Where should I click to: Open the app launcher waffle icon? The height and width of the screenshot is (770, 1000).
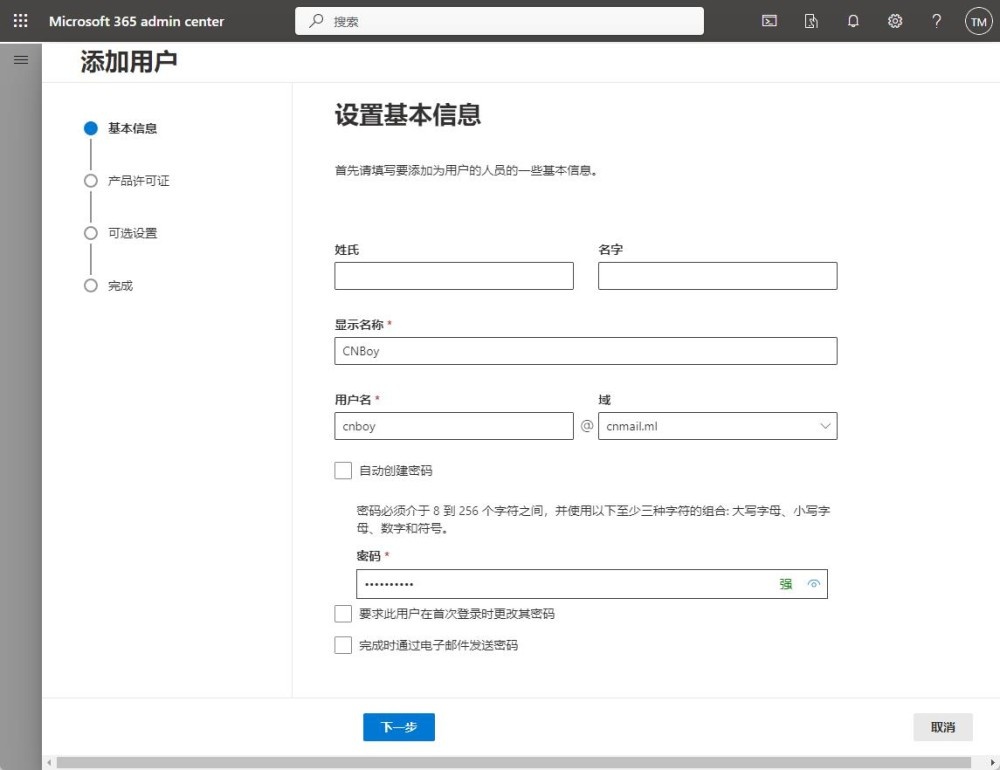click(20, 21)
